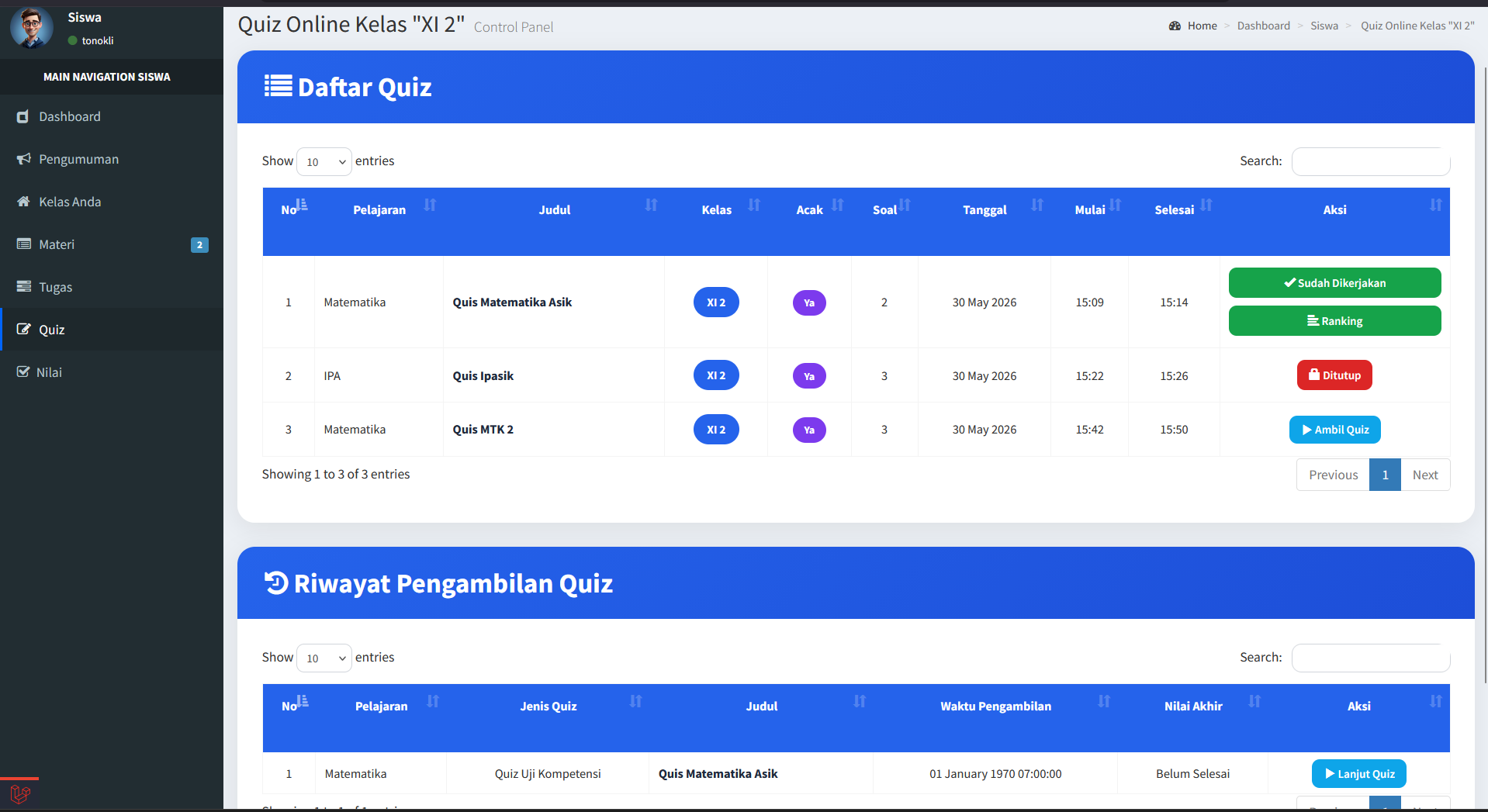This screenshot has height=812, width=1488.
Task: Open the Riwayat Pengambilan Quiz entries dropdown
Action: point(324,658)
